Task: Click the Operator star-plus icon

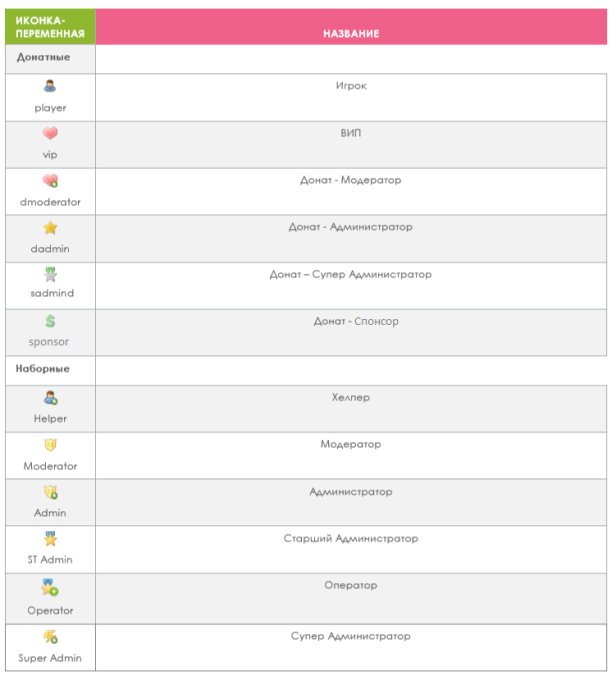Action: pos(50,587)
